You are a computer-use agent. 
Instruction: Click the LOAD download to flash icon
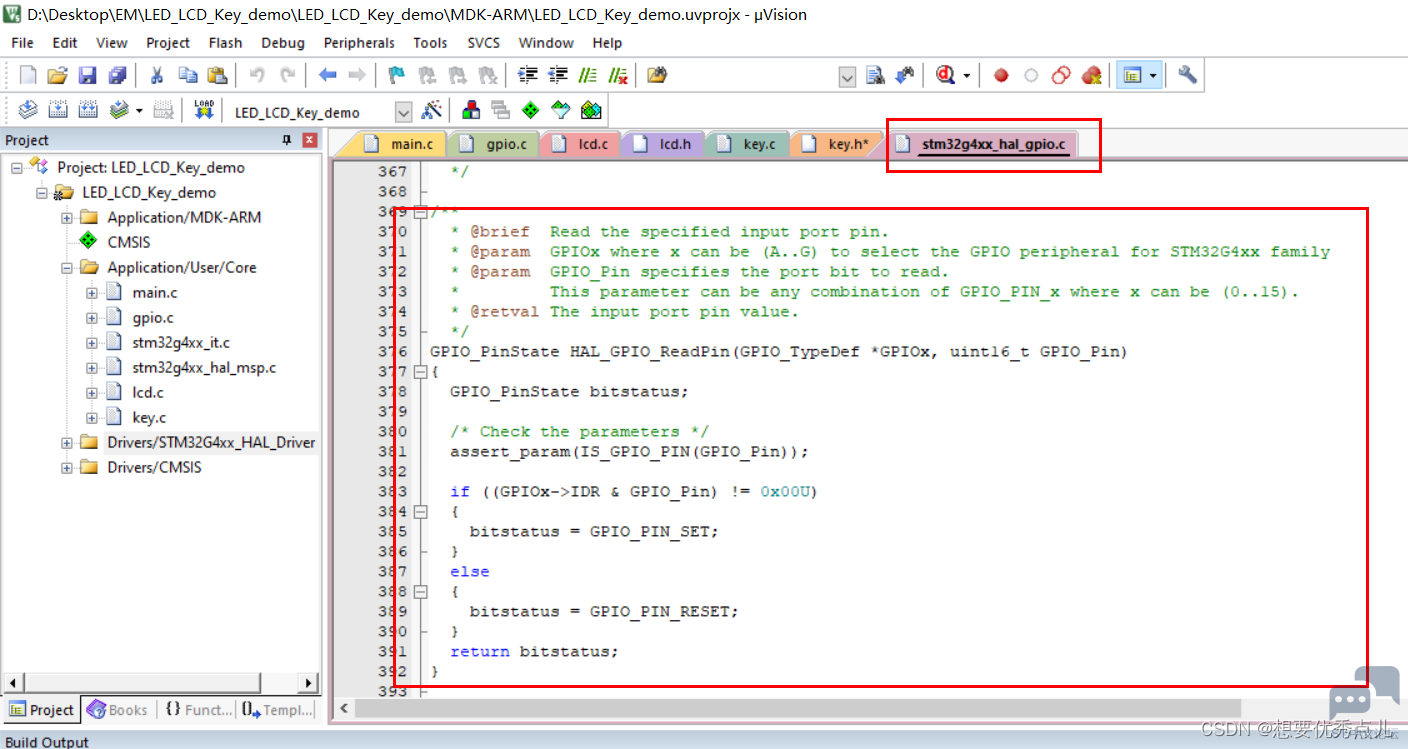204,110
